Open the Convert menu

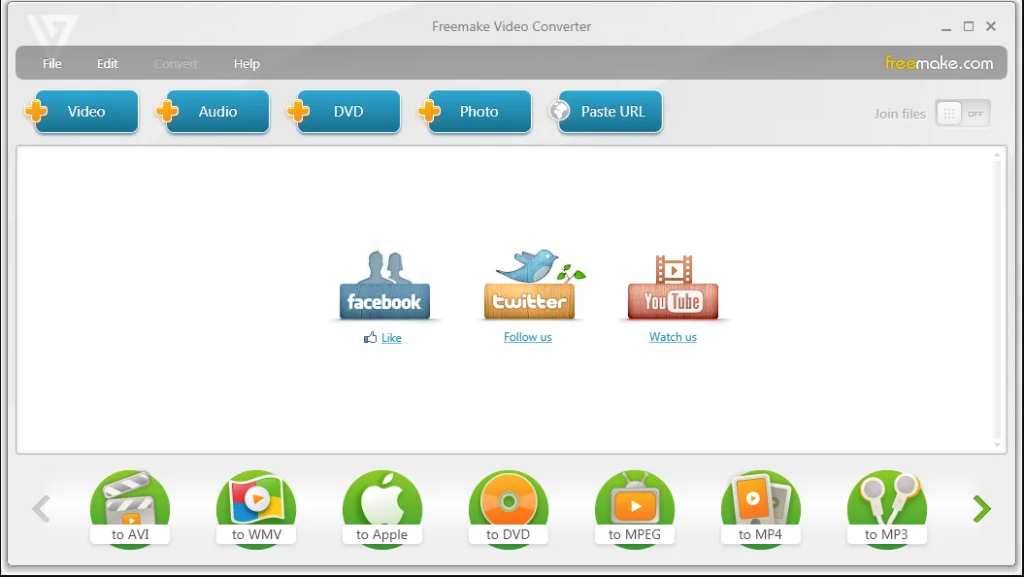[176, 63]
